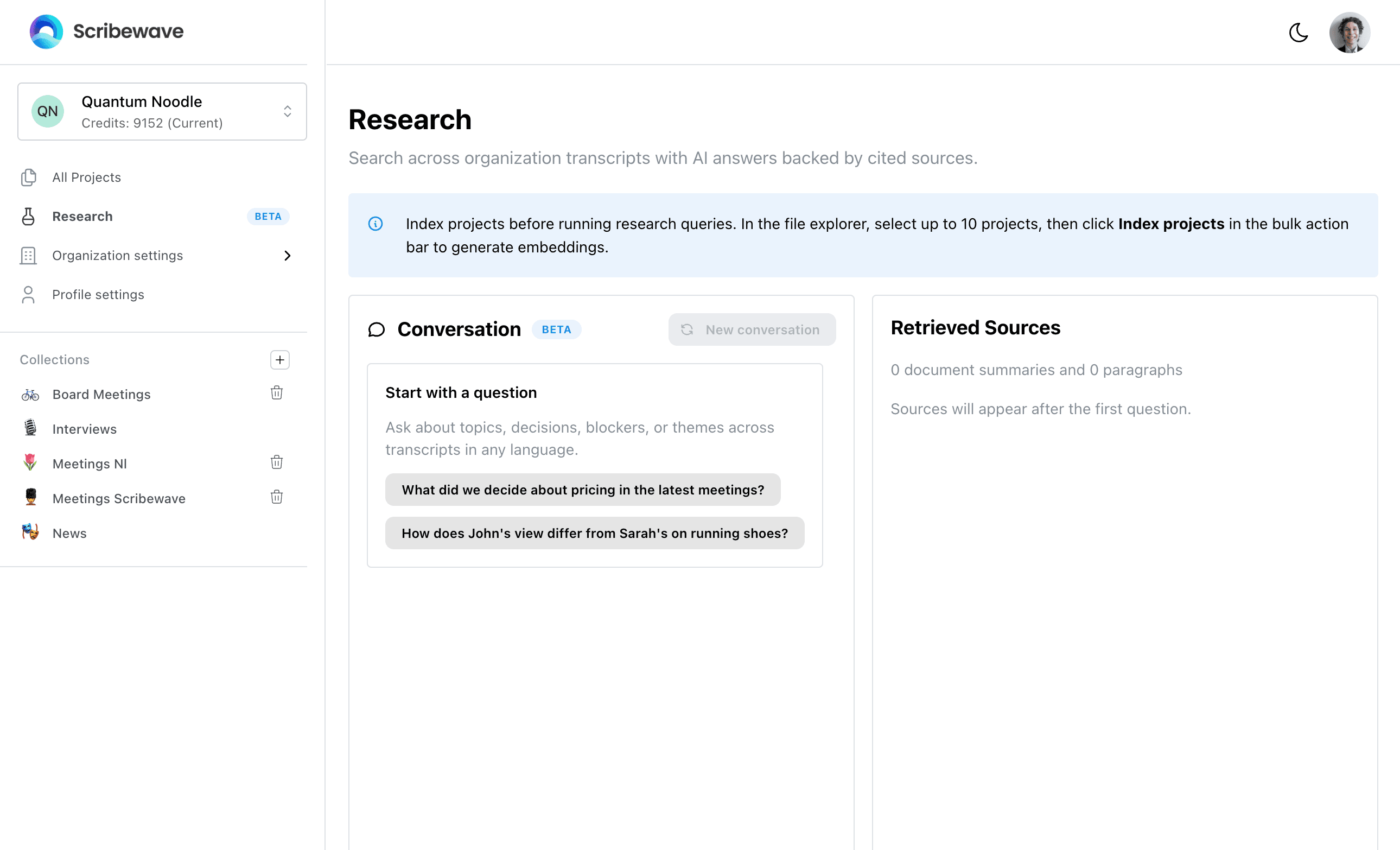Image resolution: width=1400 pixels, height=850 pixels.
Task: Click the All Projects copy icon
Action: coord(29,177)
